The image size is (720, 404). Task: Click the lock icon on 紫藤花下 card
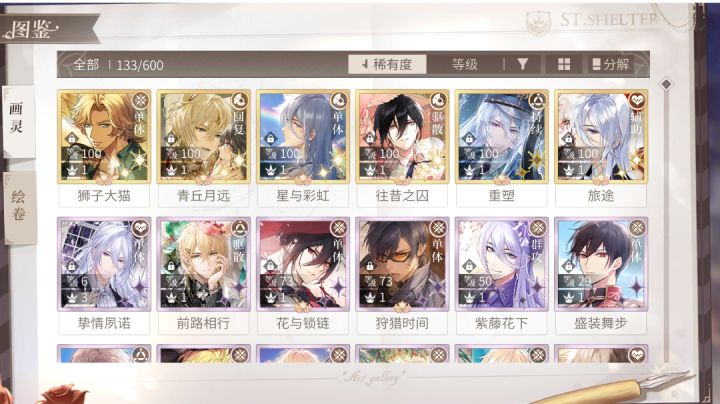click(469, 265)
